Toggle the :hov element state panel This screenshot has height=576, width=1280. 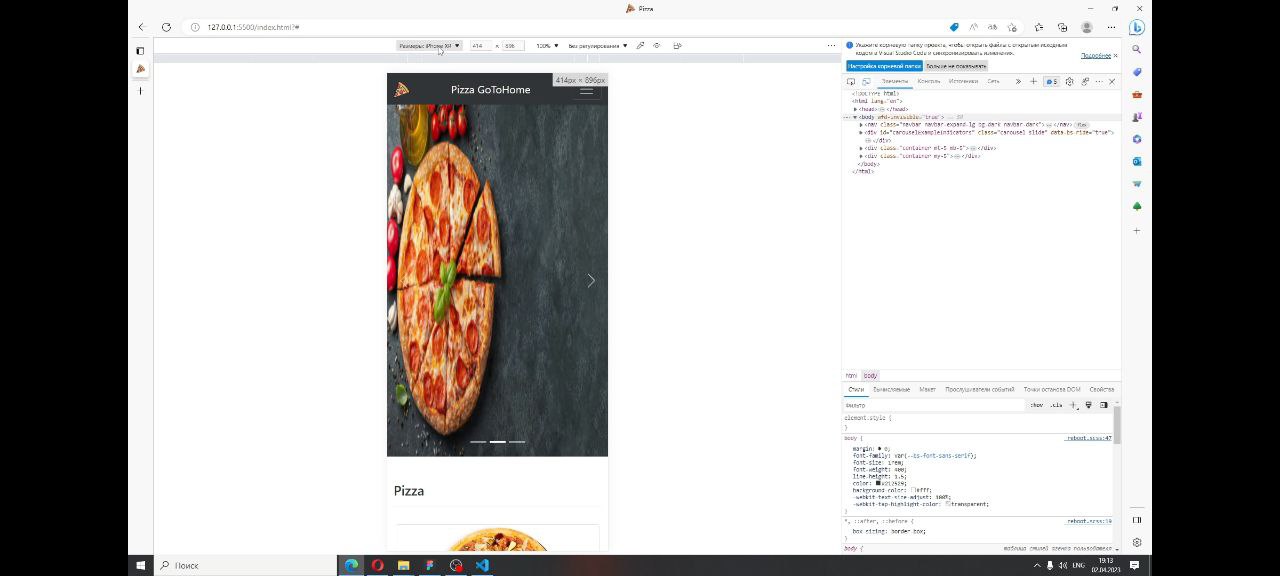(1036, 405)
